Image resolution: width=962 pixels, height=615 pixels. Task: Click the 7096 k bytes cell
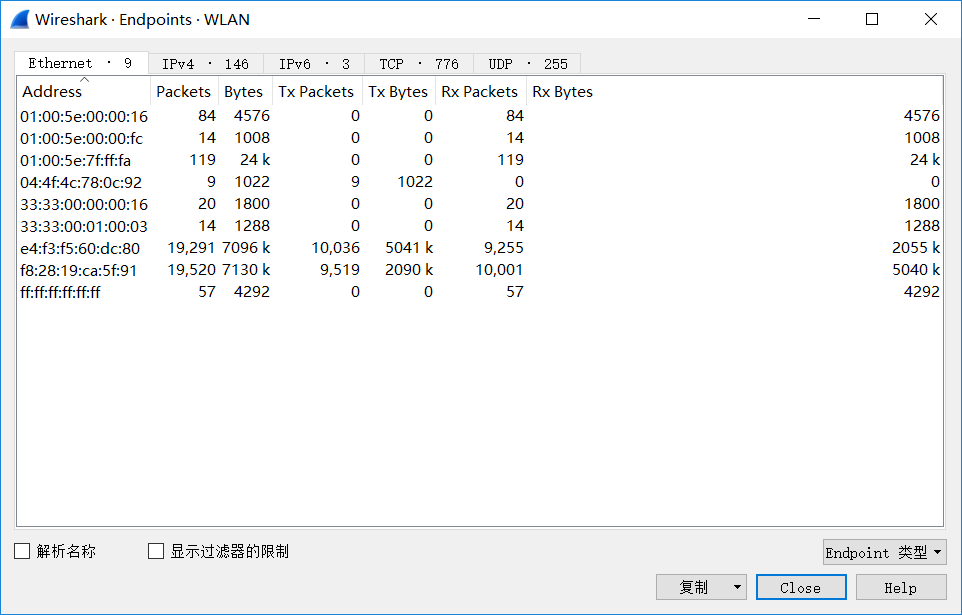point(246,248)
